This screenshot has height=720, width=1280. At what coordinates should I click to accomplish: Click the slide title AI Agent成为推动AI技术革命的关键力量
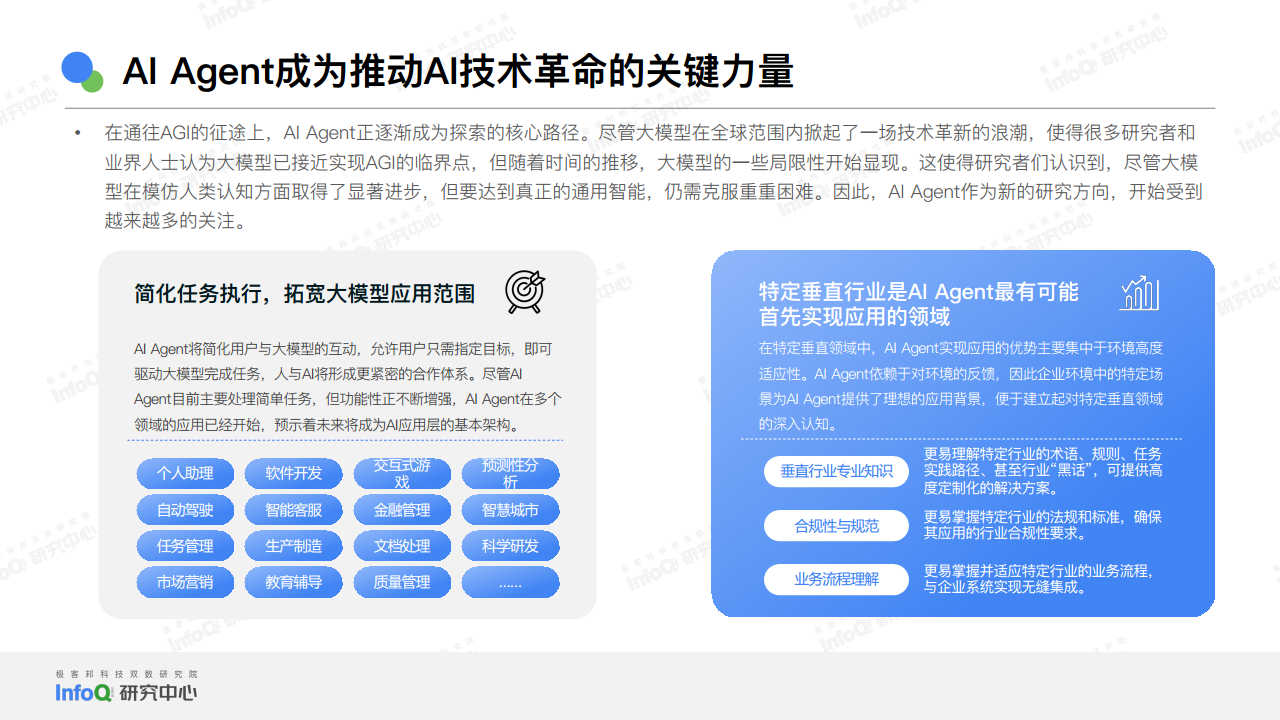pyautogui.click(x=458, y=72)
